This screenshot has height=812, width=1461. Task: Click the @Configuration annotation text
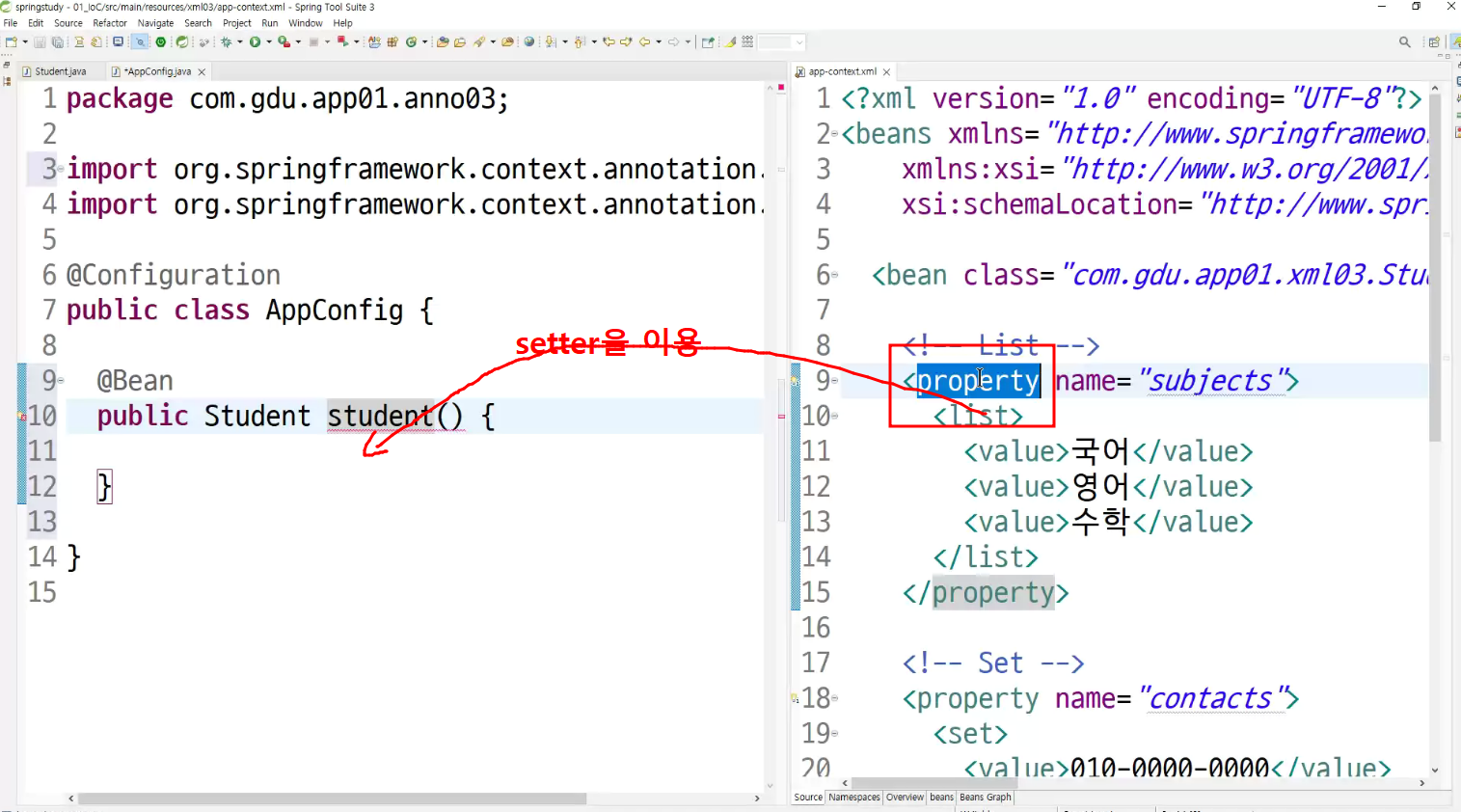tap(174, 275)
